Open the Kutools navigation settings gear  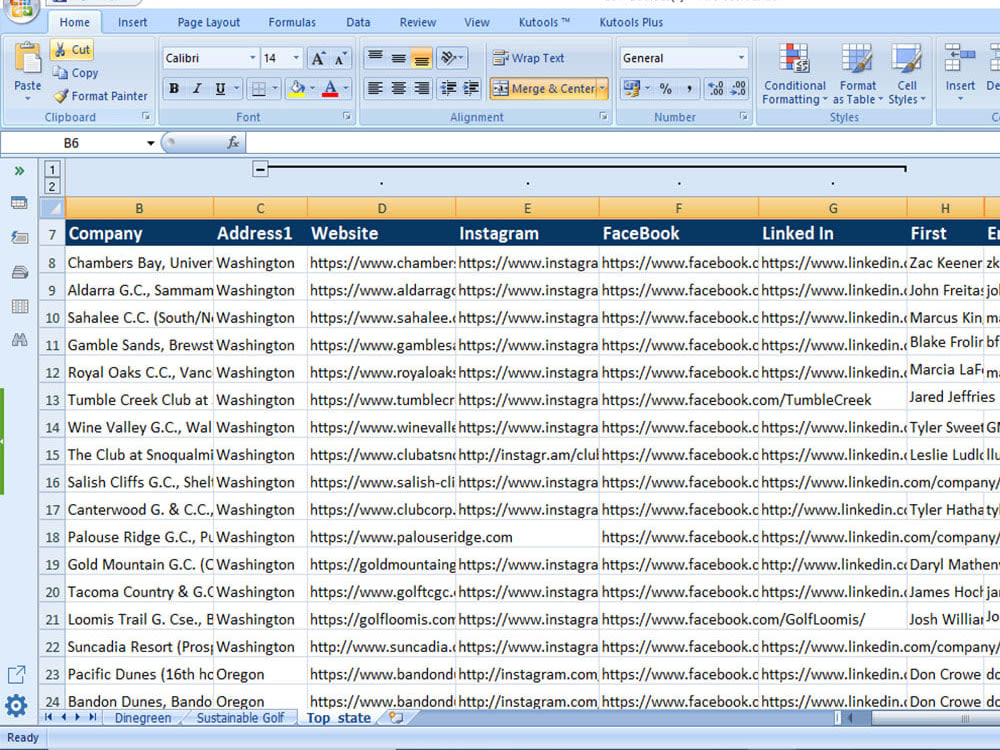pos(17,706)
